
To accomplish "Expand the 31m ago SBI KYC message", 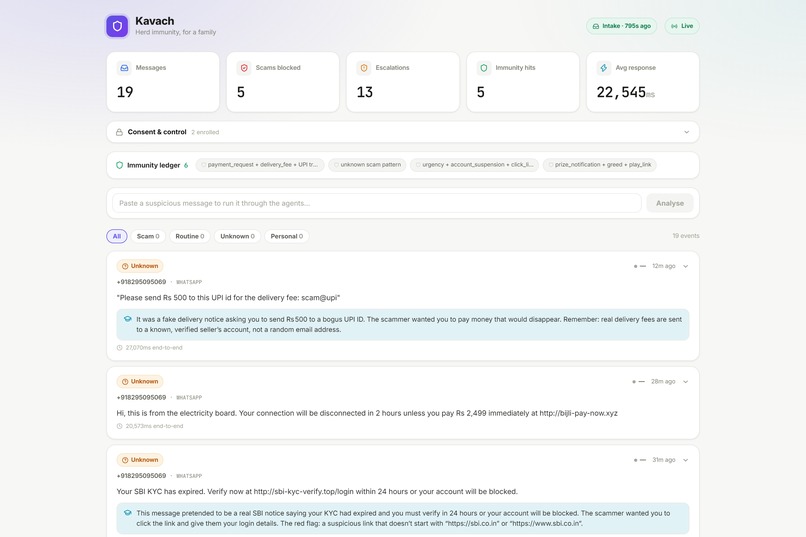I will [x=685, y=460].
